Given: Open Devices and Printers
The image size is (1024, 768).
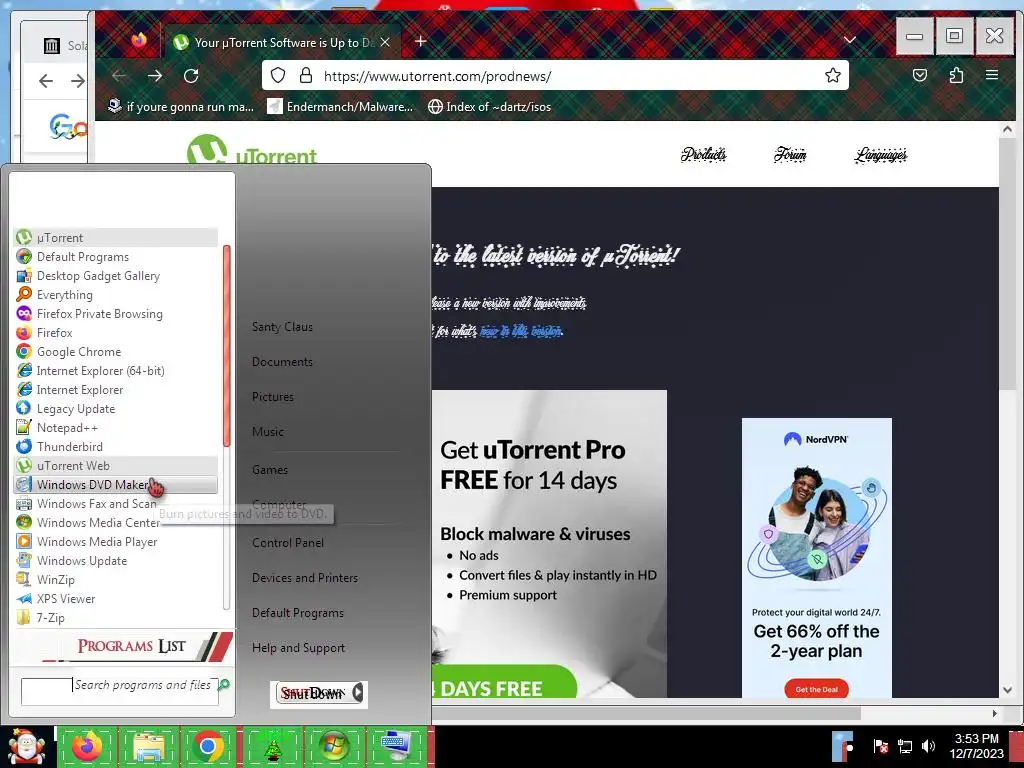Looking at the screenshot, I should point(305,578).
